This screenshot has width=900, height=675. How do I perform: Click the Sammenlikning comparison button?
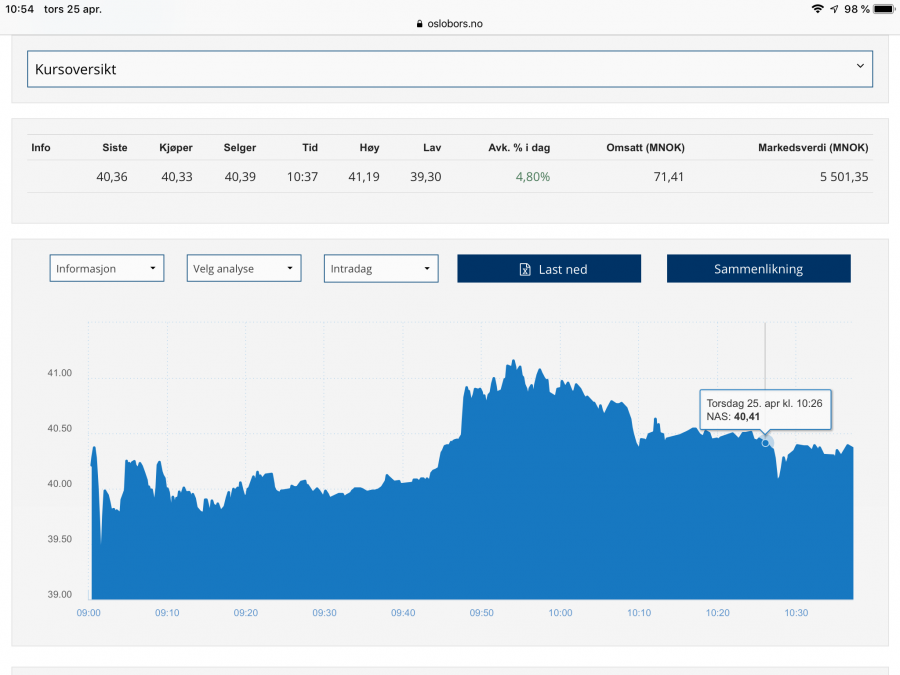[x=758, y=268]
